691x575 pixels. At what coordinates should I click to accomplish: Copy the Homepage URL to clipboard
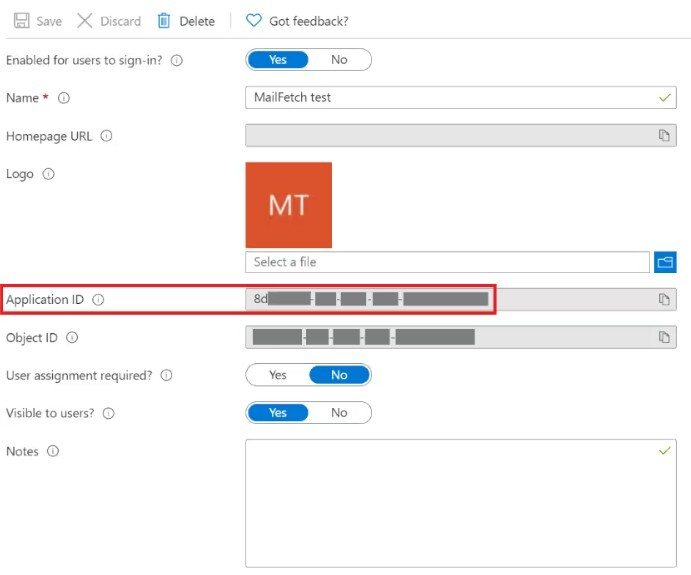tap(663, 136)
